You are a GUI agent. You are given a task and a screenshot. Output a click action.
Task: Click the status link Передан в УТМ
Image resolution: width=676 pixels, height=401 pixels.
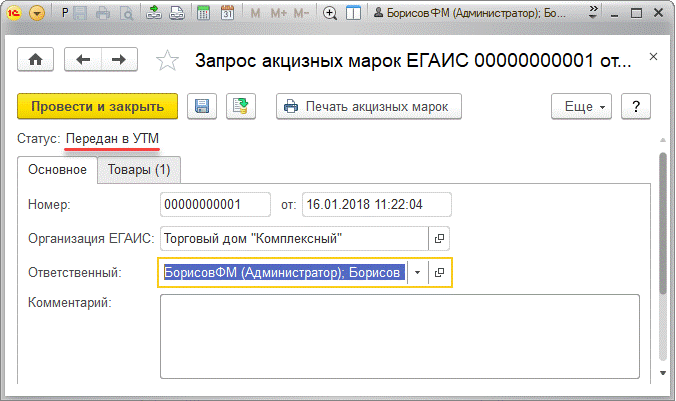click(x=112, y=139)
